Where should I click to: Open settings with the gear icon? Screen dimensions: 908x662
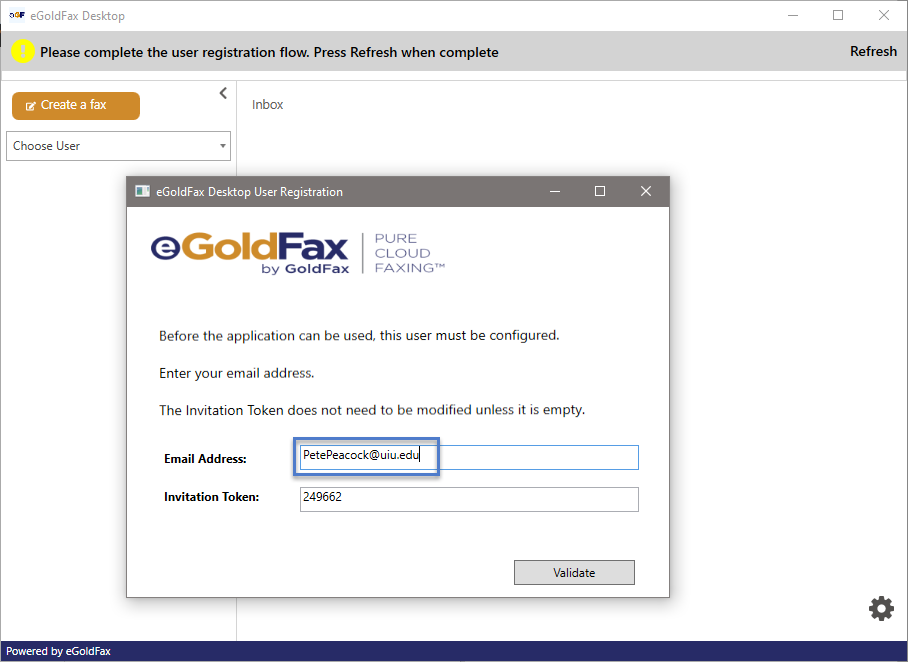tap(881, 608)
